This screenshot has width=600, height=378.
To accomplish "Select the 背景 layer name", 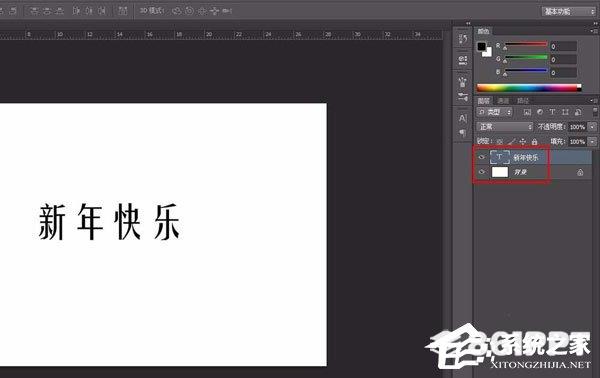I will click(x=520, y=172).
